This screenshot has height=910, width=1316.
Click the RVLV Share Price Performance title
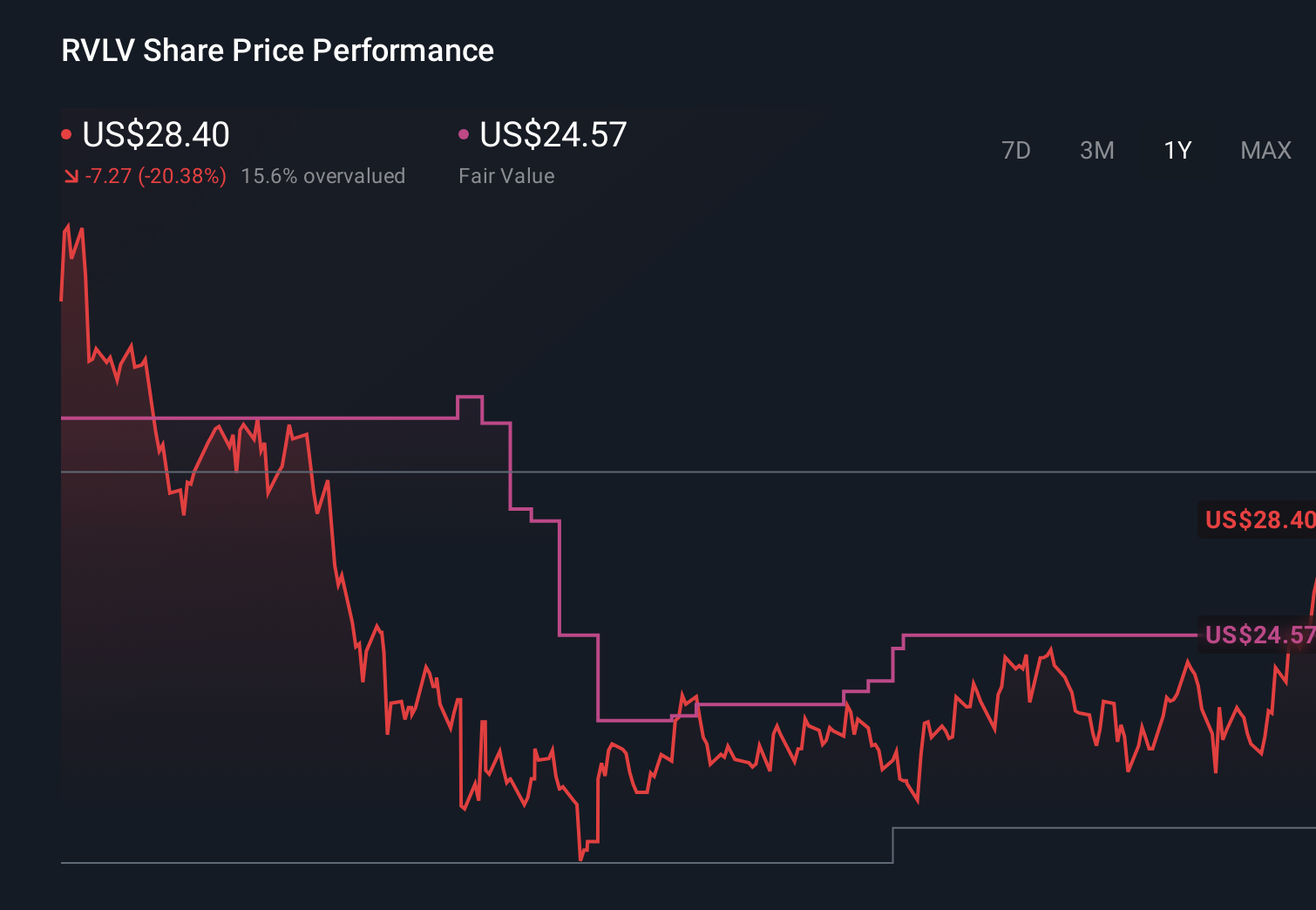(x=276, y=51)
